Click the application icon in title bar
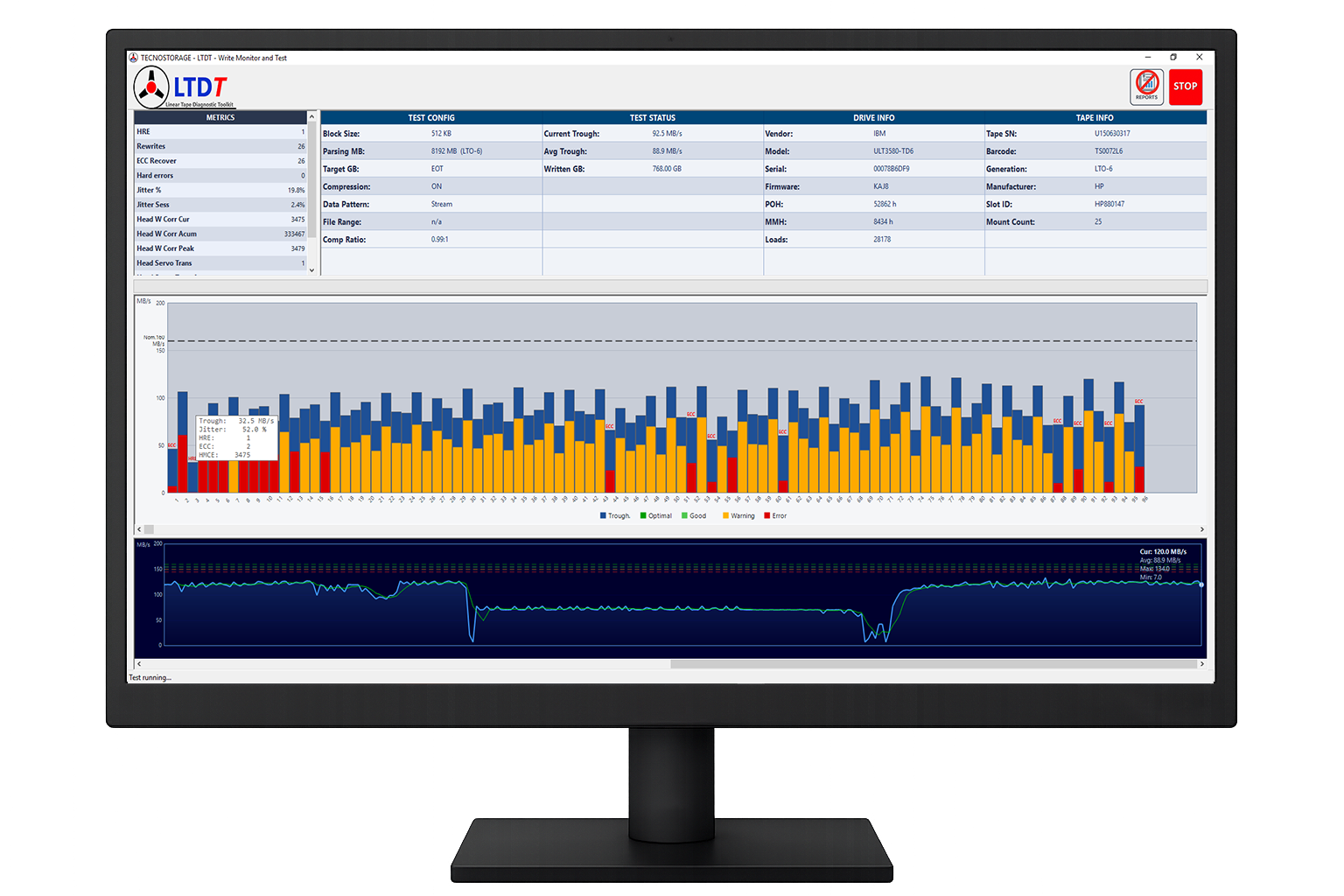Image resolution: width=1344 pixels, height=896 pixels. (x=134, y=58)
